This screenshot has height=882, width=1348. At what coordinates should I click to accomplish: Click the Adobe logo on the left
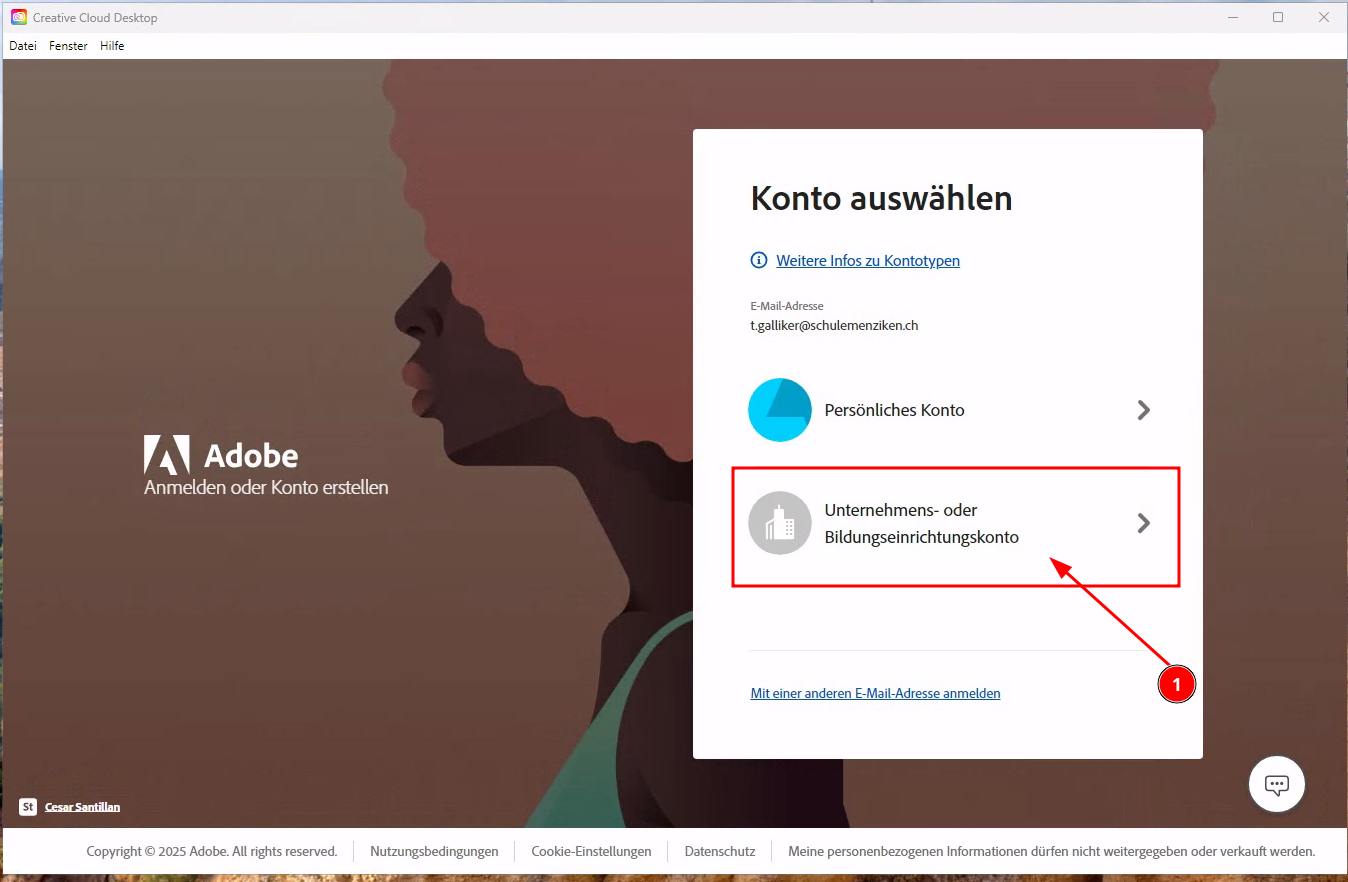click(x=166, y=455)
